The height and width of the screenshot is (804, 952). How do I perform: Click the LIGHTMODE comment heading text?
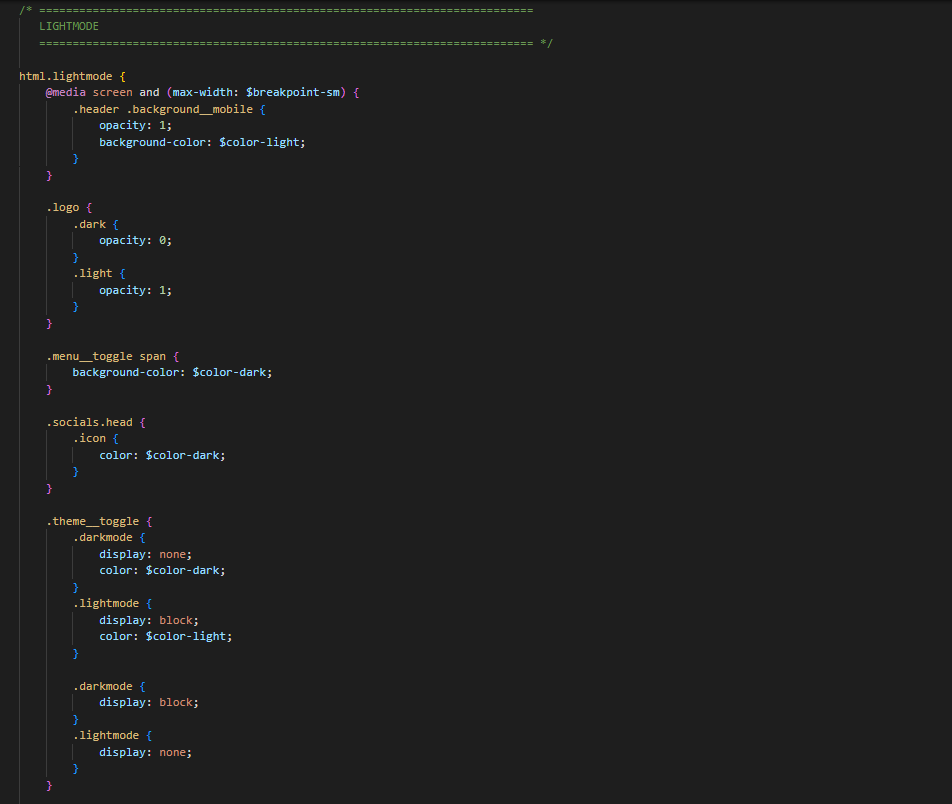click(x=68, y=26)
